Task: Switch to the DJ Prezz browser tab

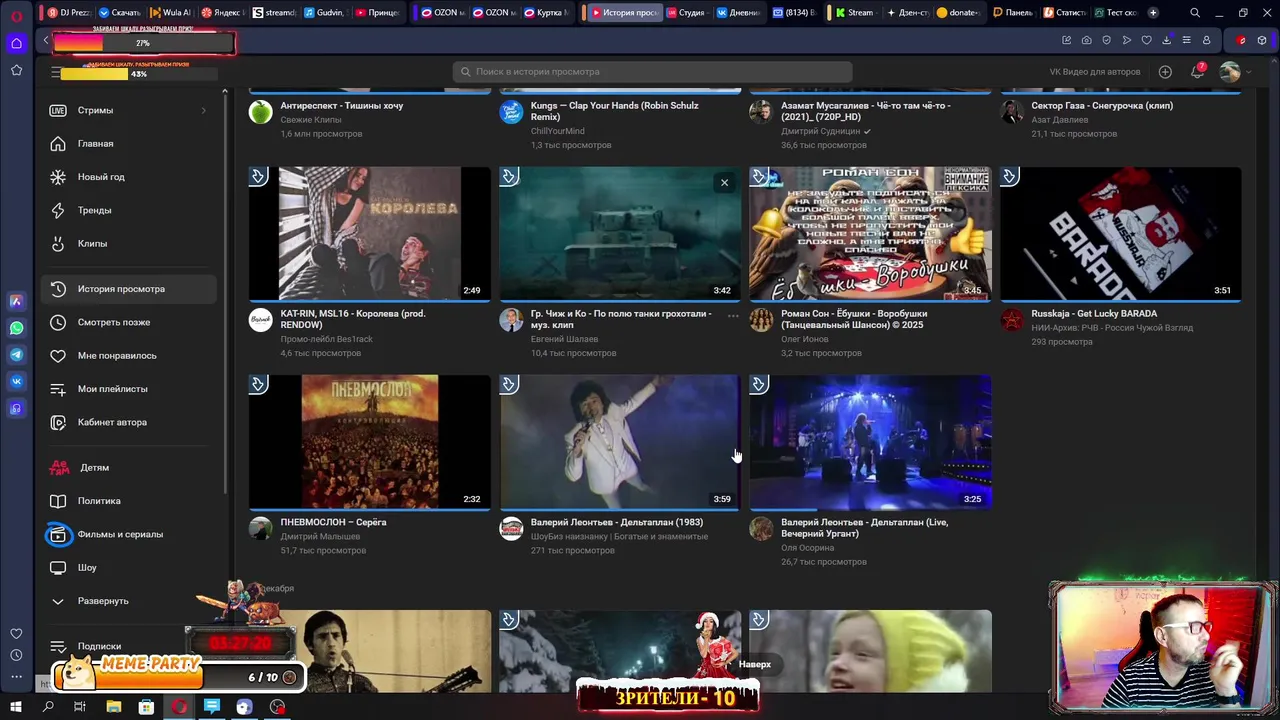Action: click(x=69, y=13)
